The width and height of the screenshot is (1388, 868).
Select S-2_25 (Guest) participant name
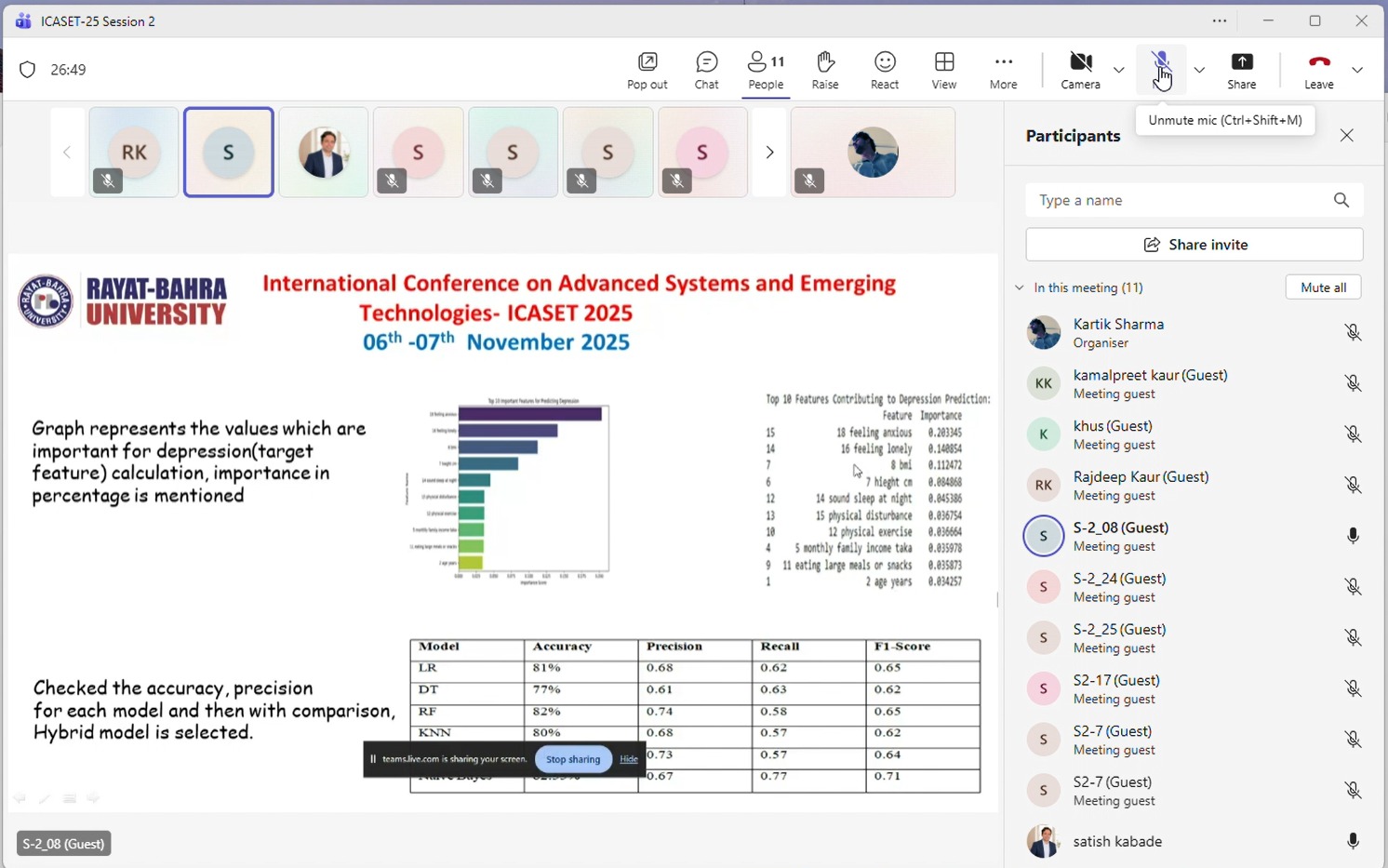[x=1119, y=629]
